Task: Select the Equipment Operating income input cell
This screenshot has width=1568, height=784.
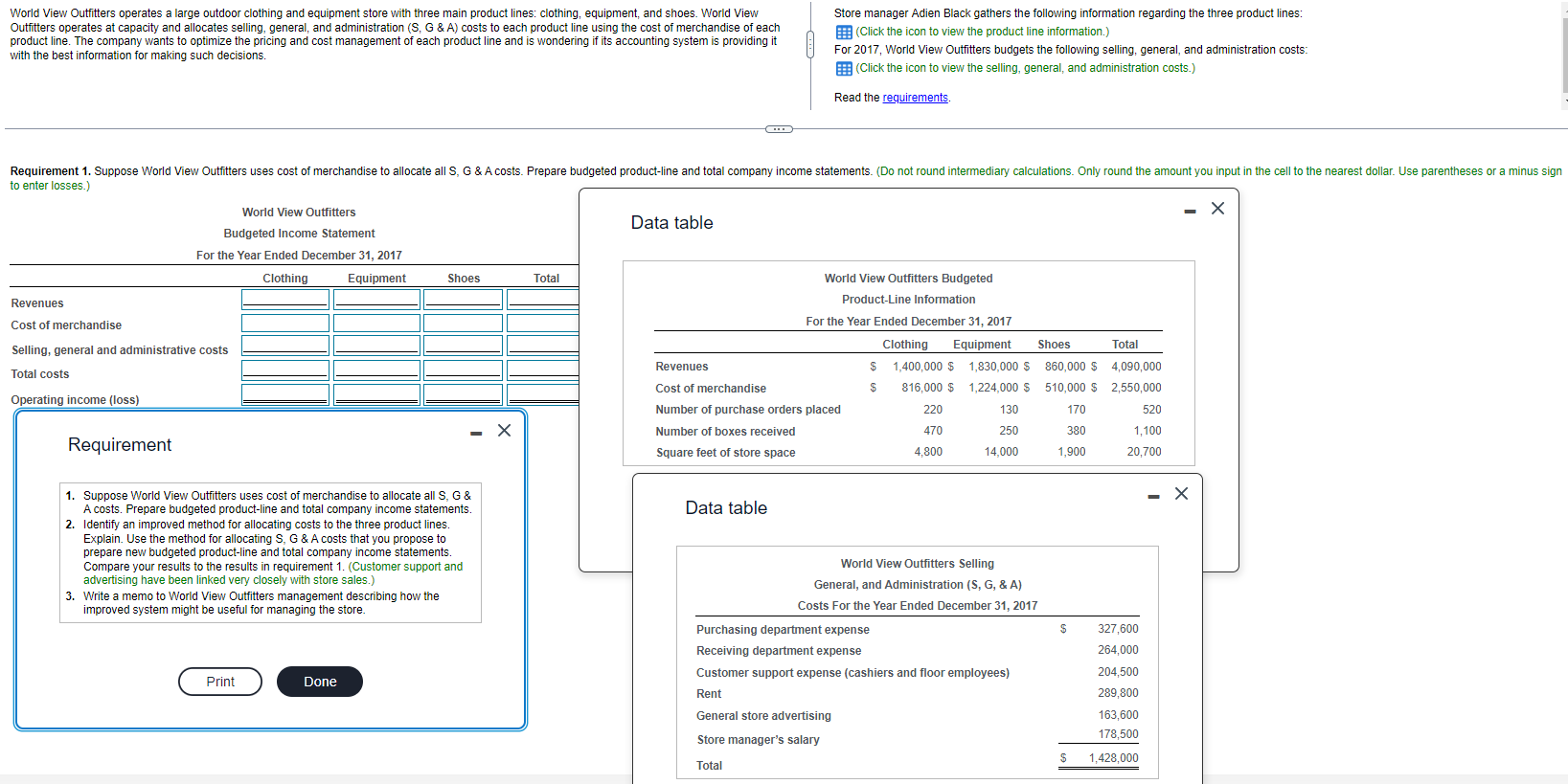Action: (x=376, y=394)
